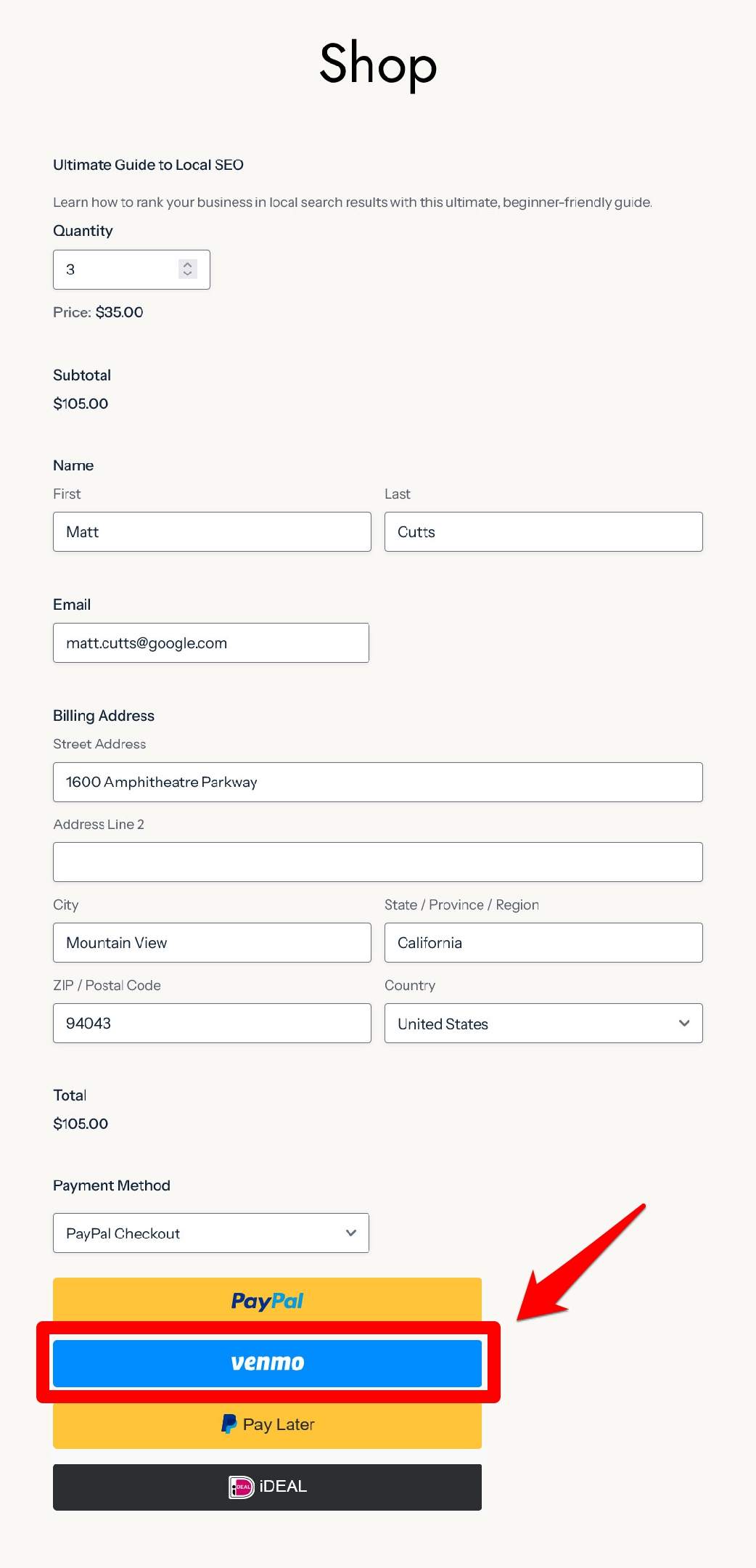The image size is (756, 1568).
Task: Click the City field showing Mountain View
Action: (212, 942)
